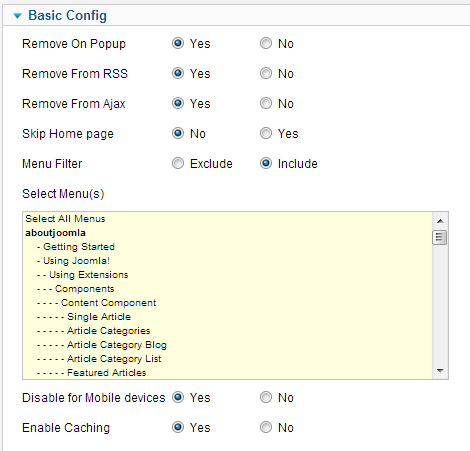This screenshot has width=470, height=451.
Task: Select No for Remove From Ajax
Action: pos(266,103)
